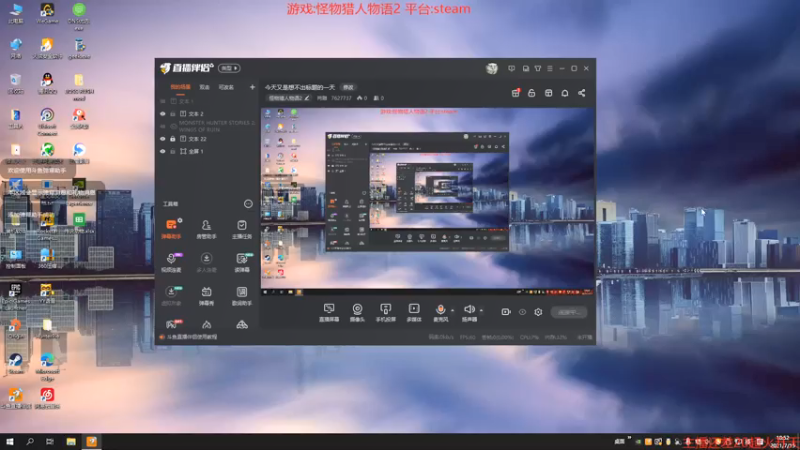
Task: Toggle visibility of 文本 2 source
Action: 163,114
